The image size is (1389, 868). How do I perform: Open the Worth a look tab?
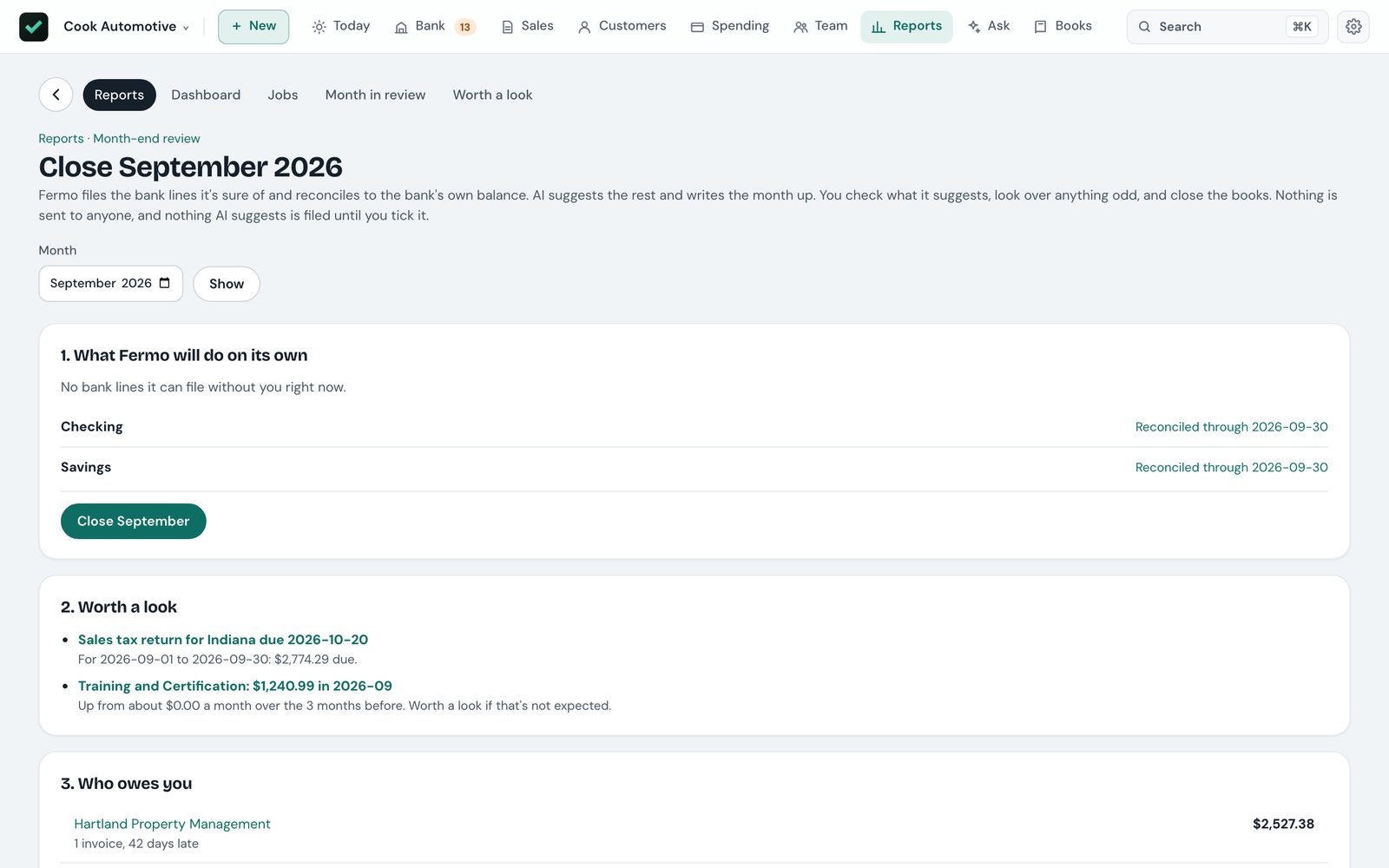[492, 95]
